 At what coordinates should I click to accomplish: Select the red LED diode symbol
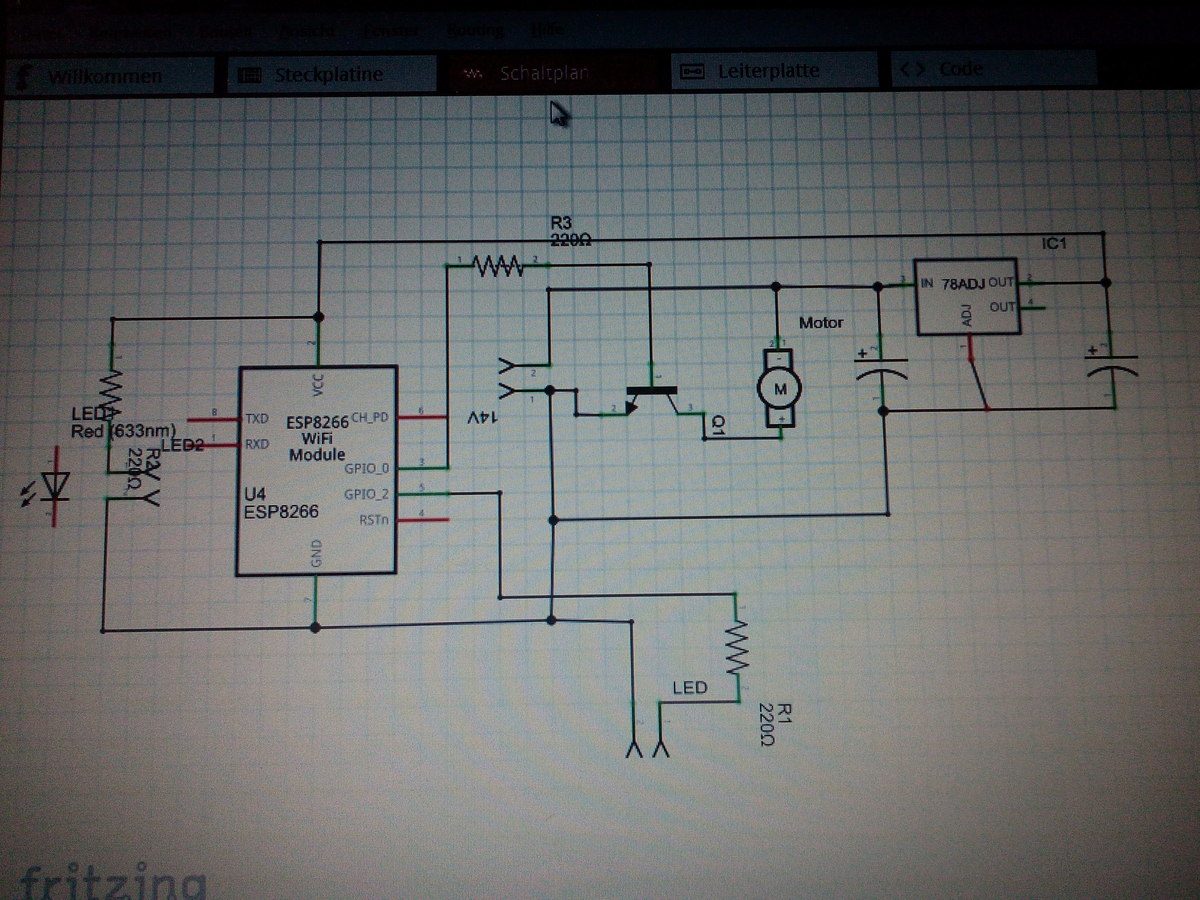(57, 487)
